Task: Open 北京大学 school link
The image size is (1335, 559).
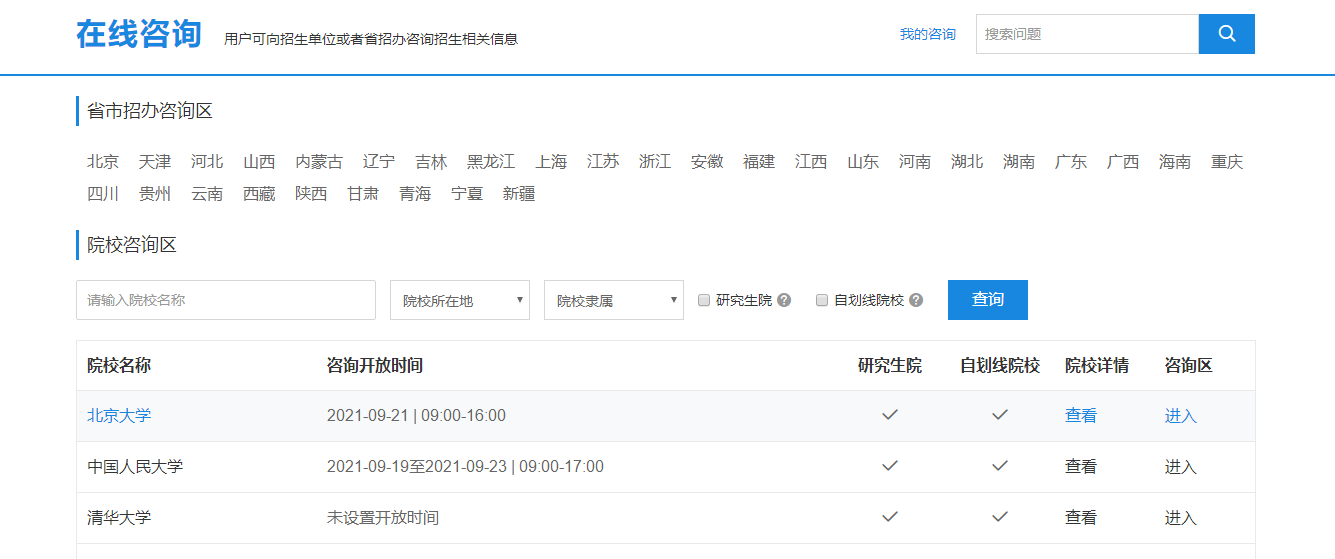Action: (119, 416)
